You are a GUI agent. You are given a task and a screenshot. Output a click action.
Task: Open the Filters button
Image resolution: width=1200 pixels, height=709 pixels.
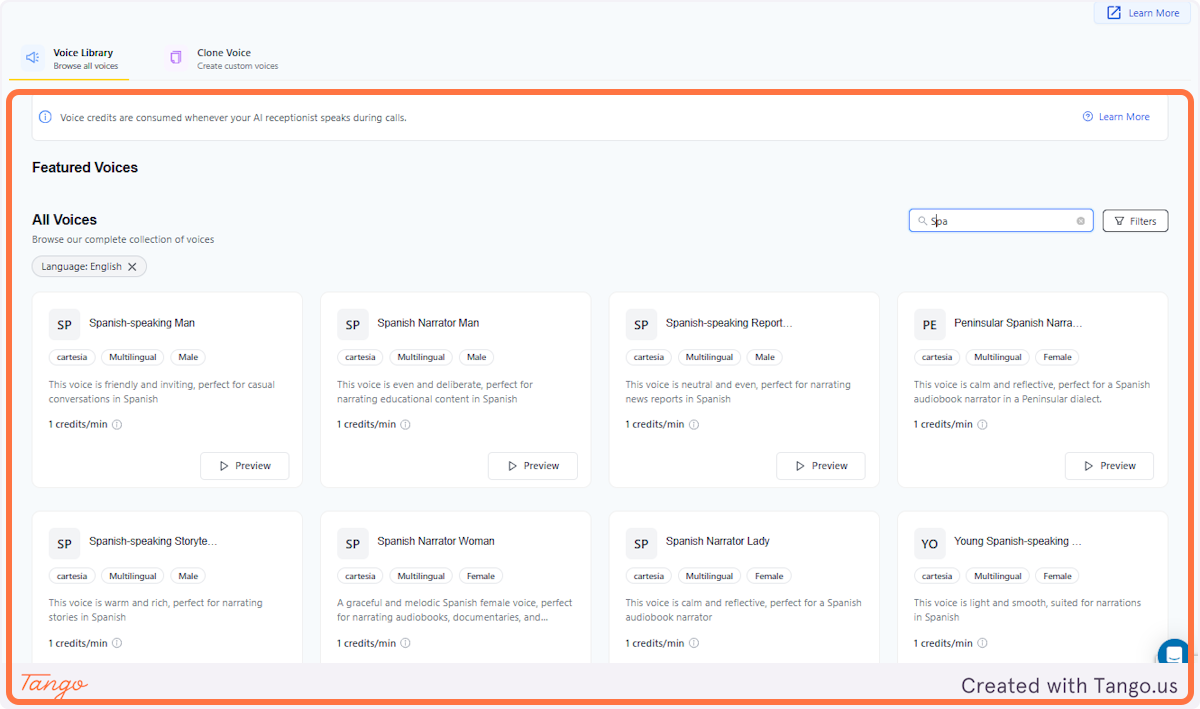point(1135,221)
